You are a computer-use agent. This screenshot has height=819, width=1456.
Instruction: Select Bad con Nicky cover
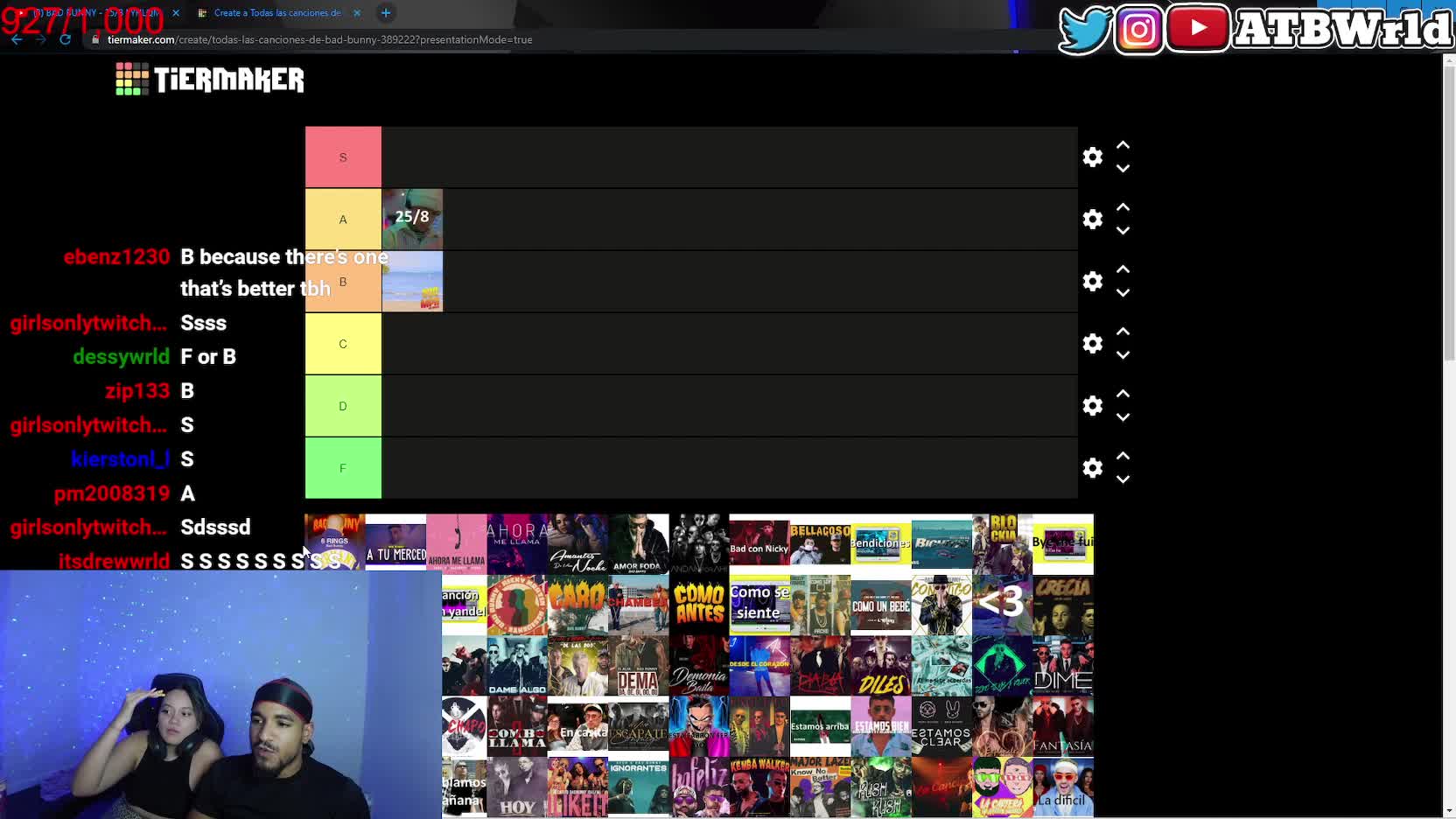click(759, 544)
